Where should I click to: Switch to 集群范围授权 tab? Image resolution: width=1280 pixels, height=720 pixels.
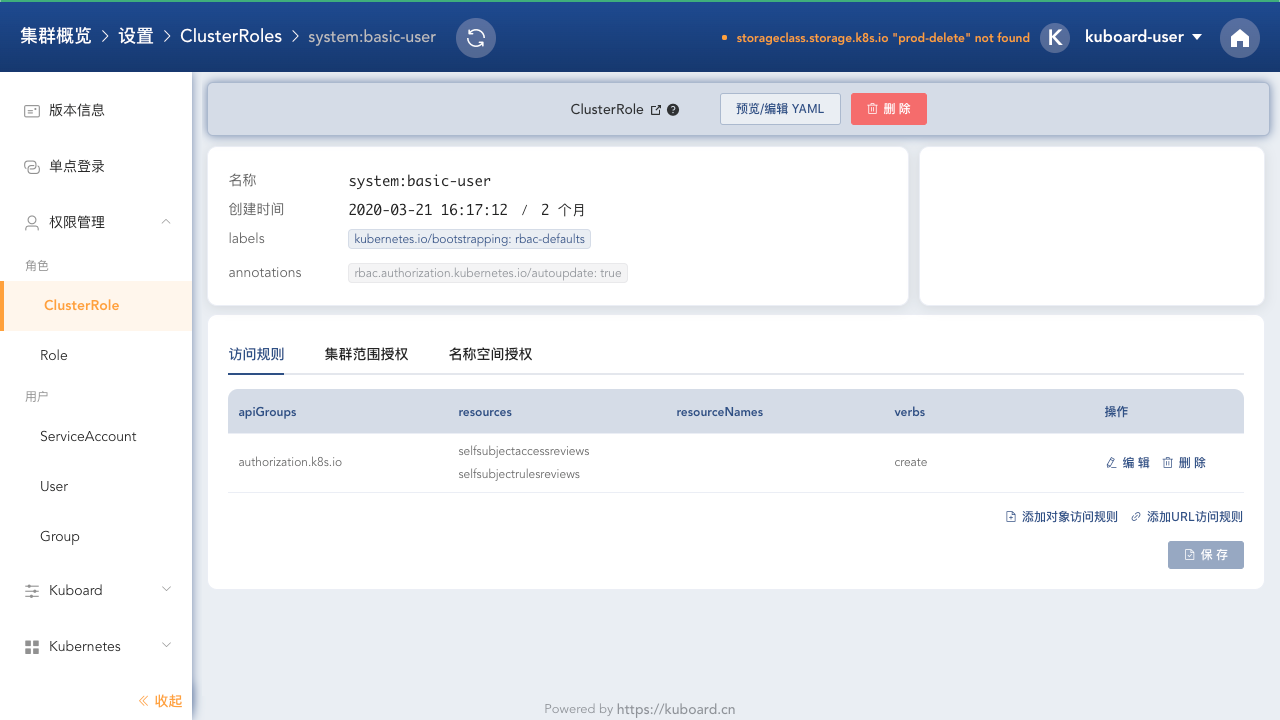[366, 354]
